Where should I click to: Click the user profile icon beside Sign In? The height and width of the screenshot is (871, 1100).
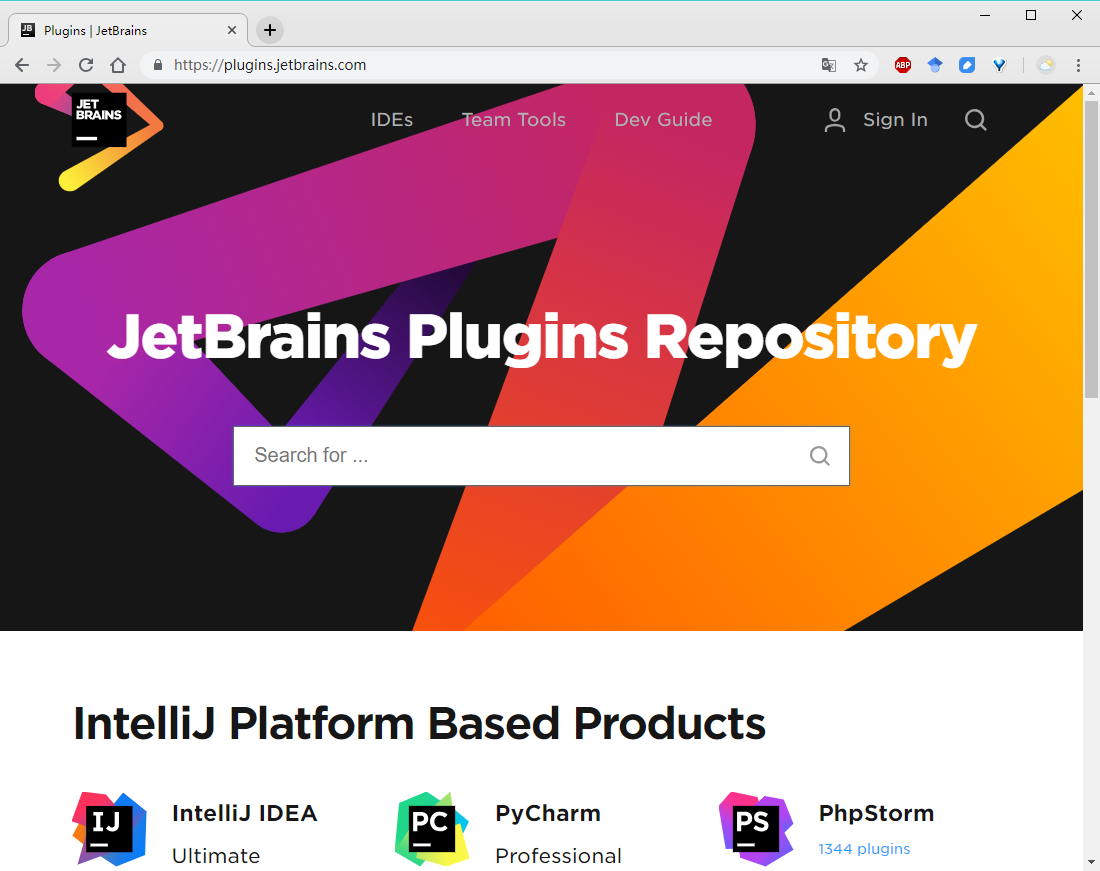834,120
